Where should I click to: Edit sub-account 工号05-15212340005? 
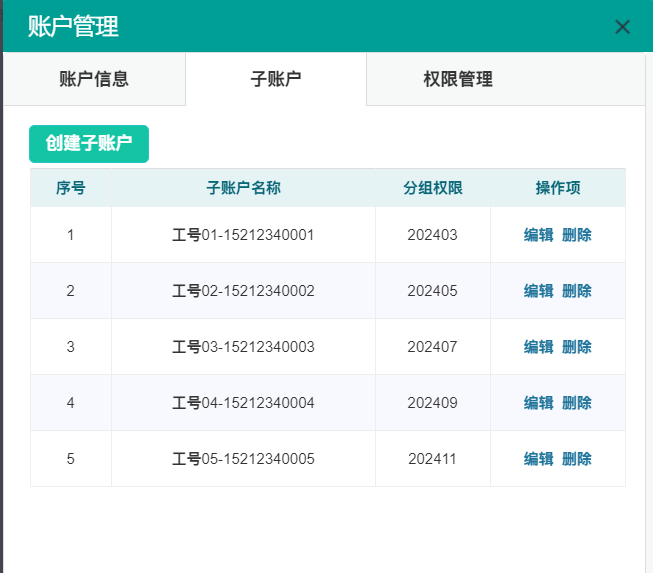pyautogui.click(x=538, y=459)
